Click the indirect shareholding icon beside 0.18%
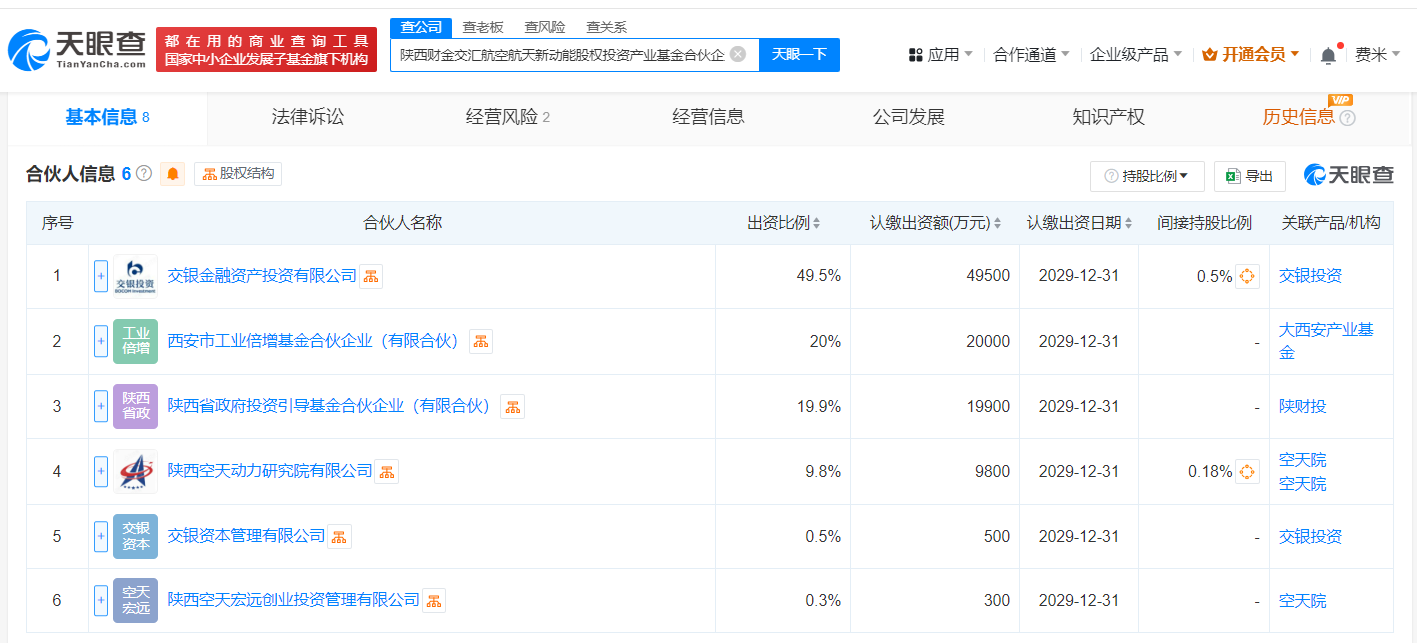This screenshot has height=643, width=1417. 1247,471
